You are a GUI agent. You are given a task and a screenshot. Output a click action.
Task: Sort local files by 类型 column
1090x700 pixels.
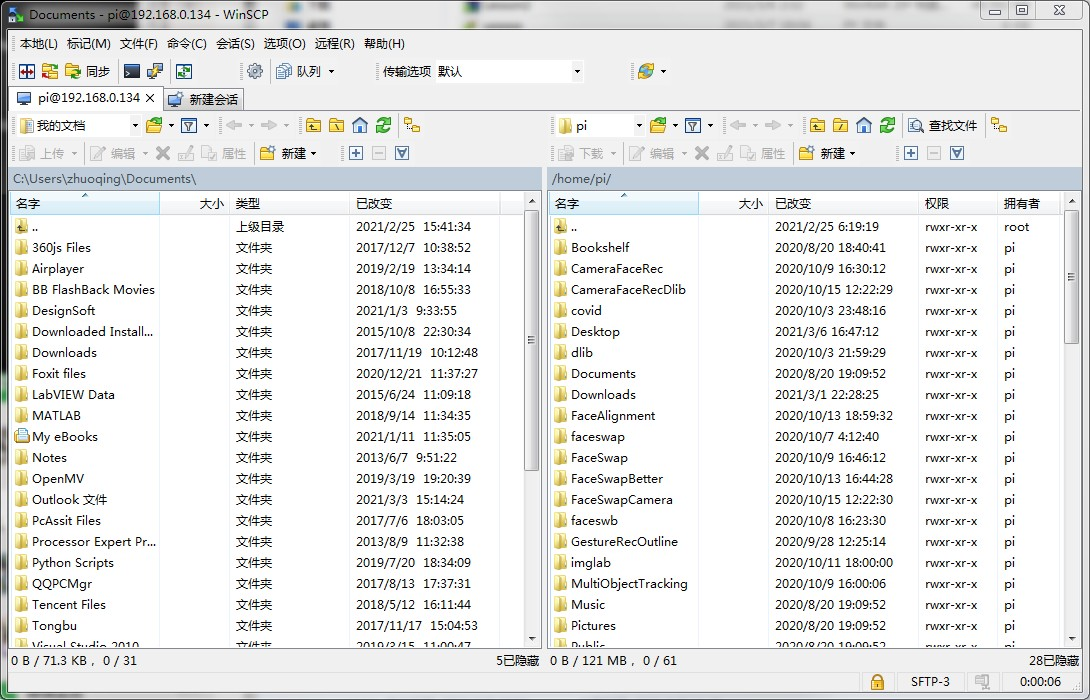tap(289, 204)
